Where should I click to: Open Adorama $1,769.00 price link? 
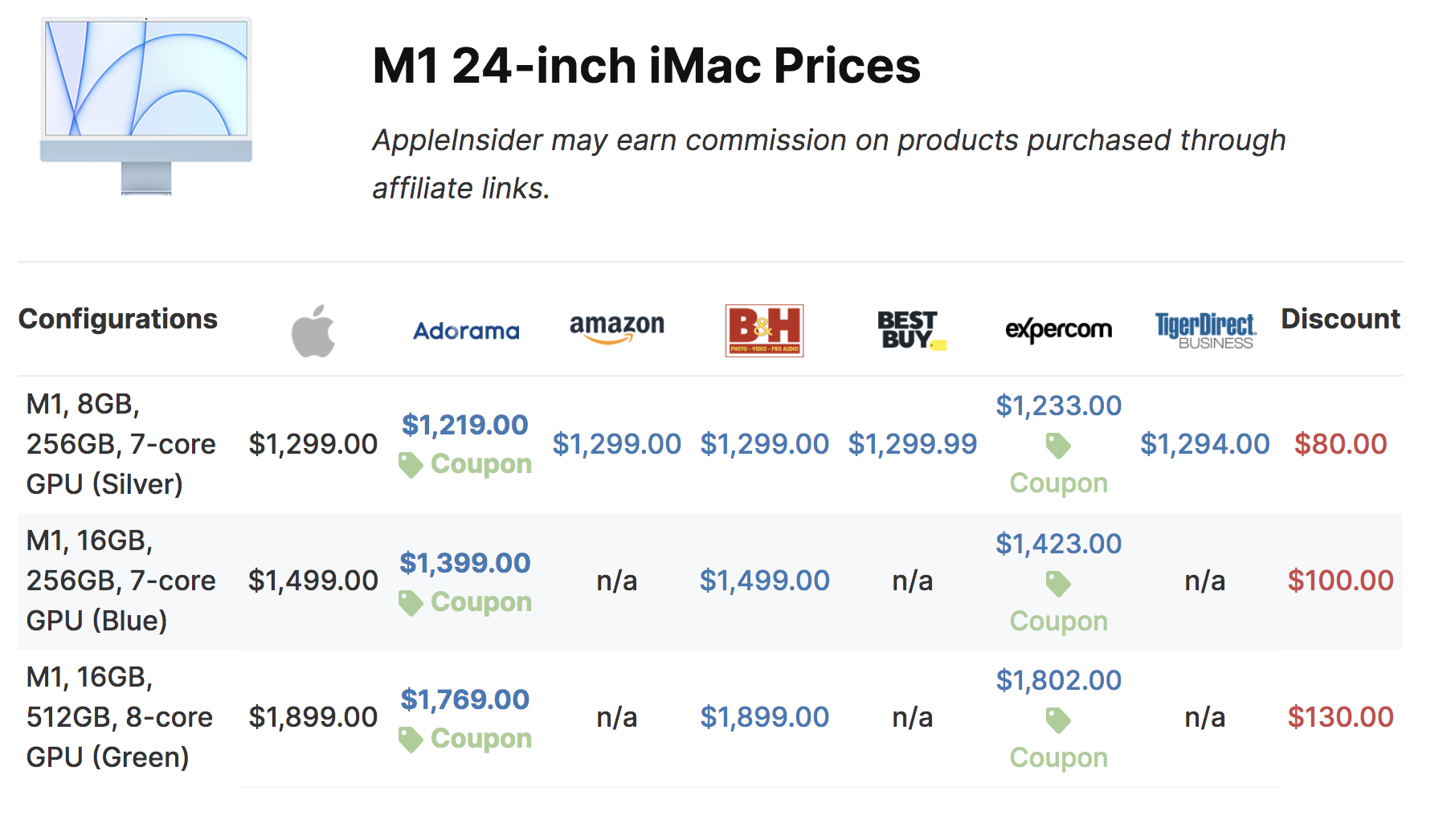tap(464, 699)
